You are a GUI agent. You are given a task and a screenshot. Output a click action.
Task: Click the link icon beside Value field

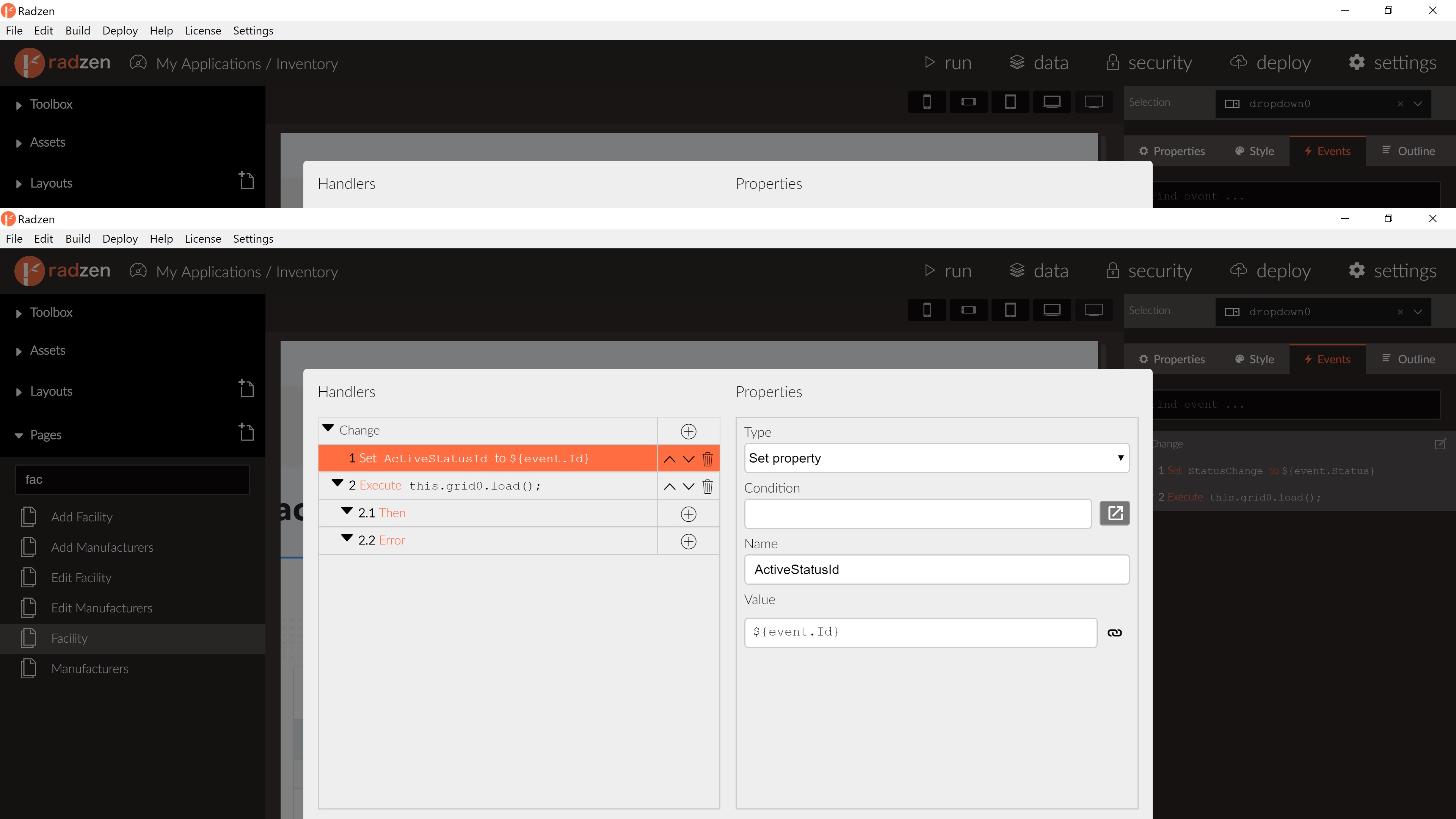pyautogui.click(x=1114, y=633)
